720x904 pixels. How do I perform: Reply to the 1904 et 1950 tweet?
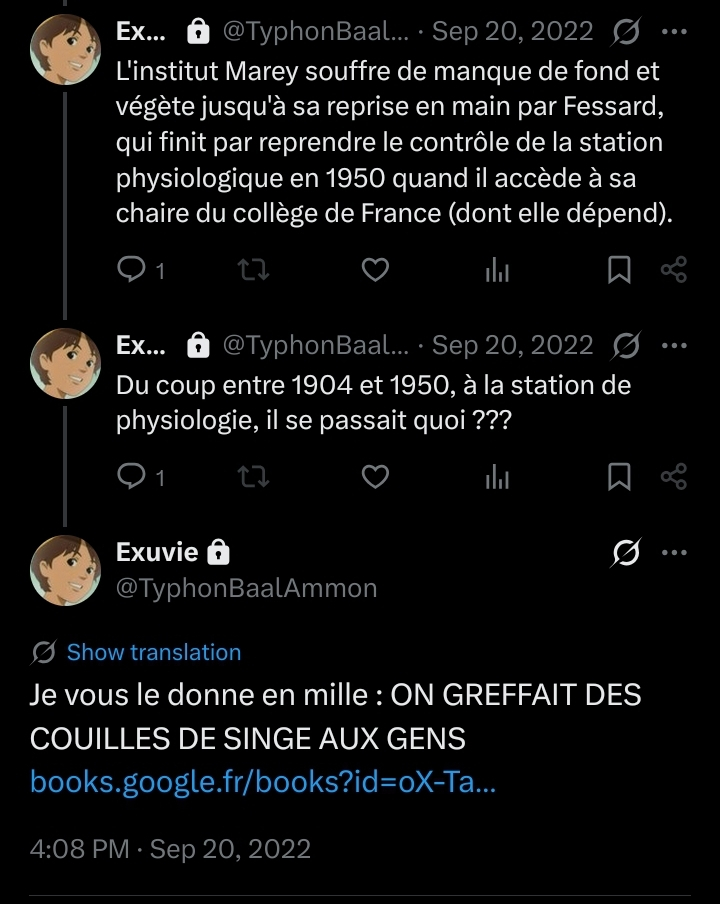133,477
